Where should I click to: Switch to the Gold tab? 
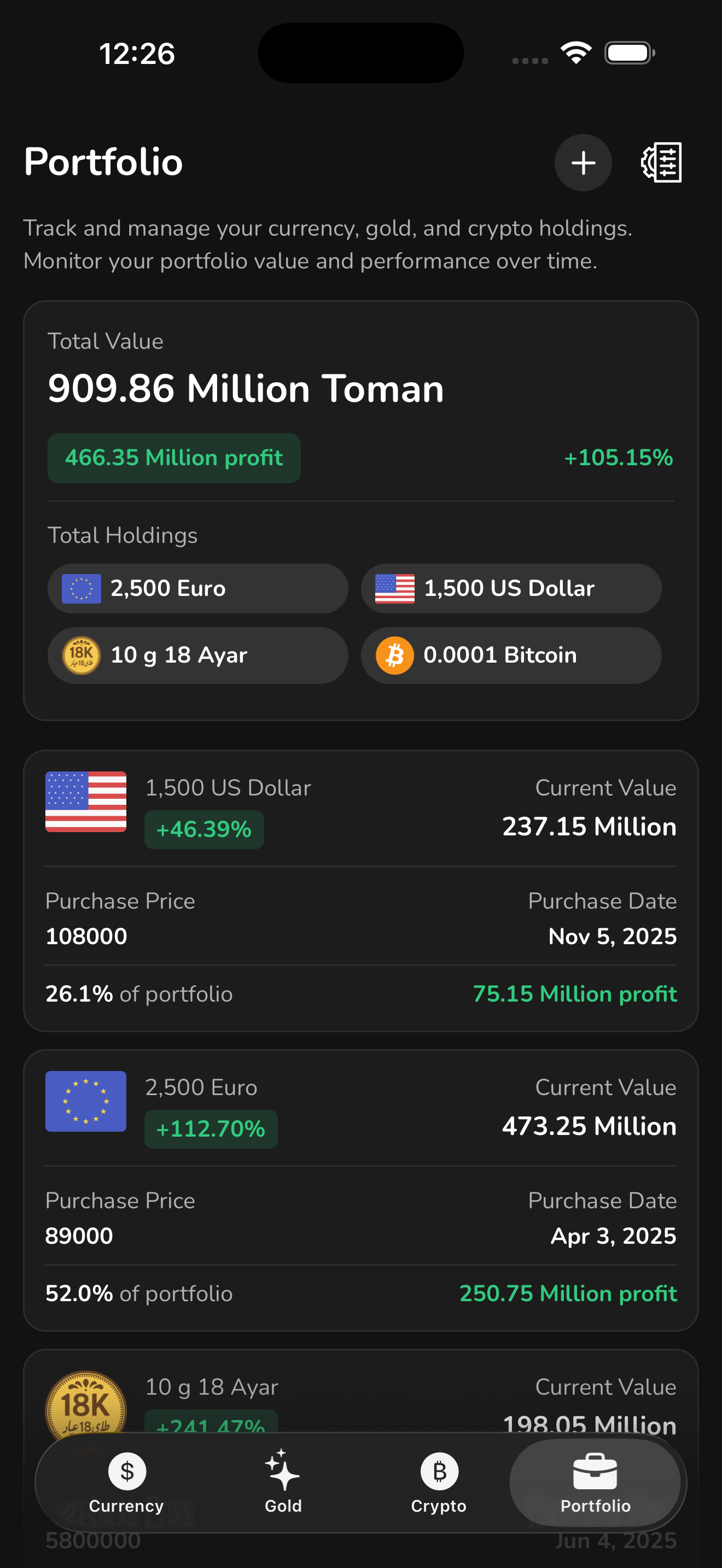[x=283, y=1483]
